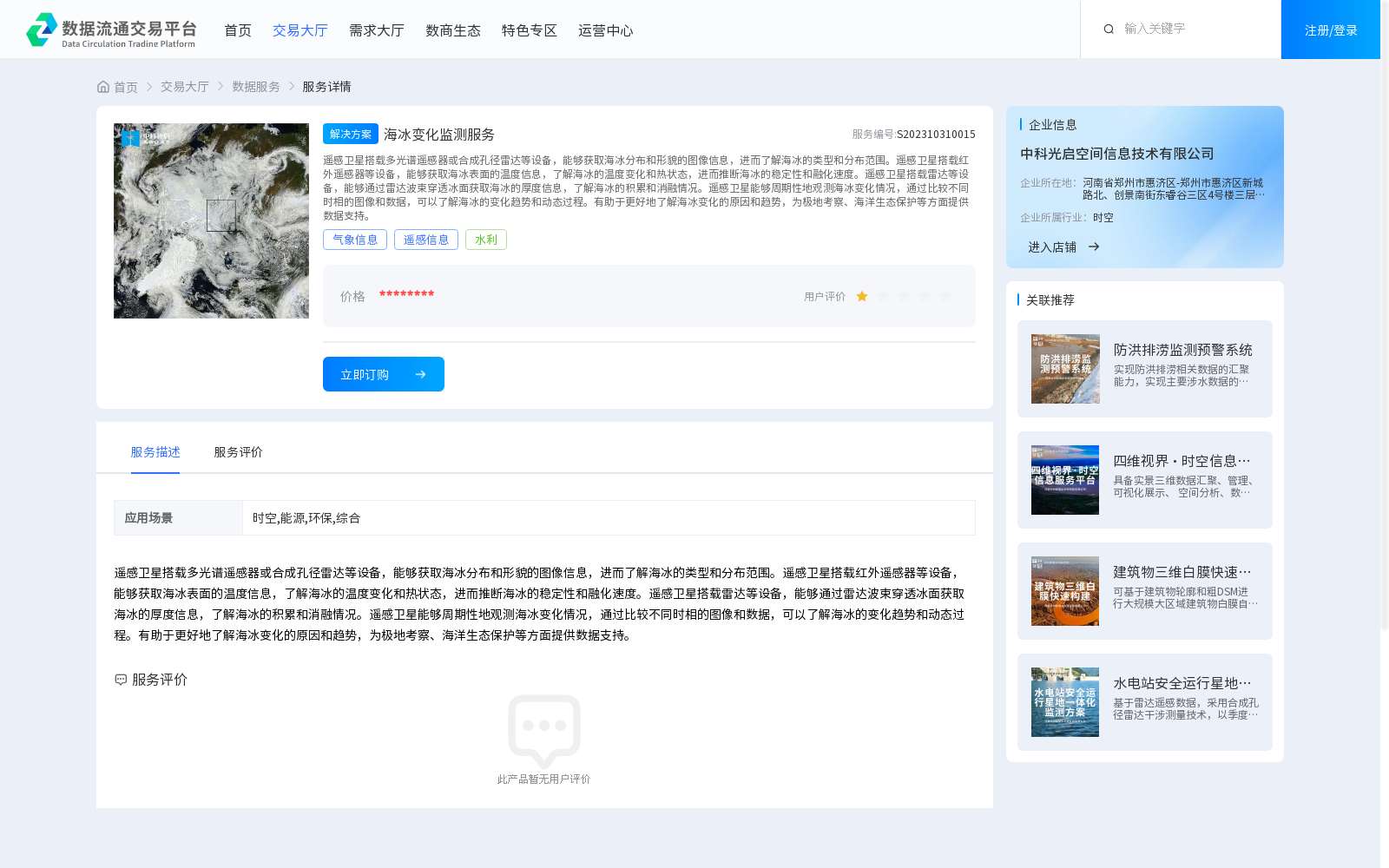Click the home icon in breadcrumb
This screenshot has height=868, width=1389.
[103, 87]
